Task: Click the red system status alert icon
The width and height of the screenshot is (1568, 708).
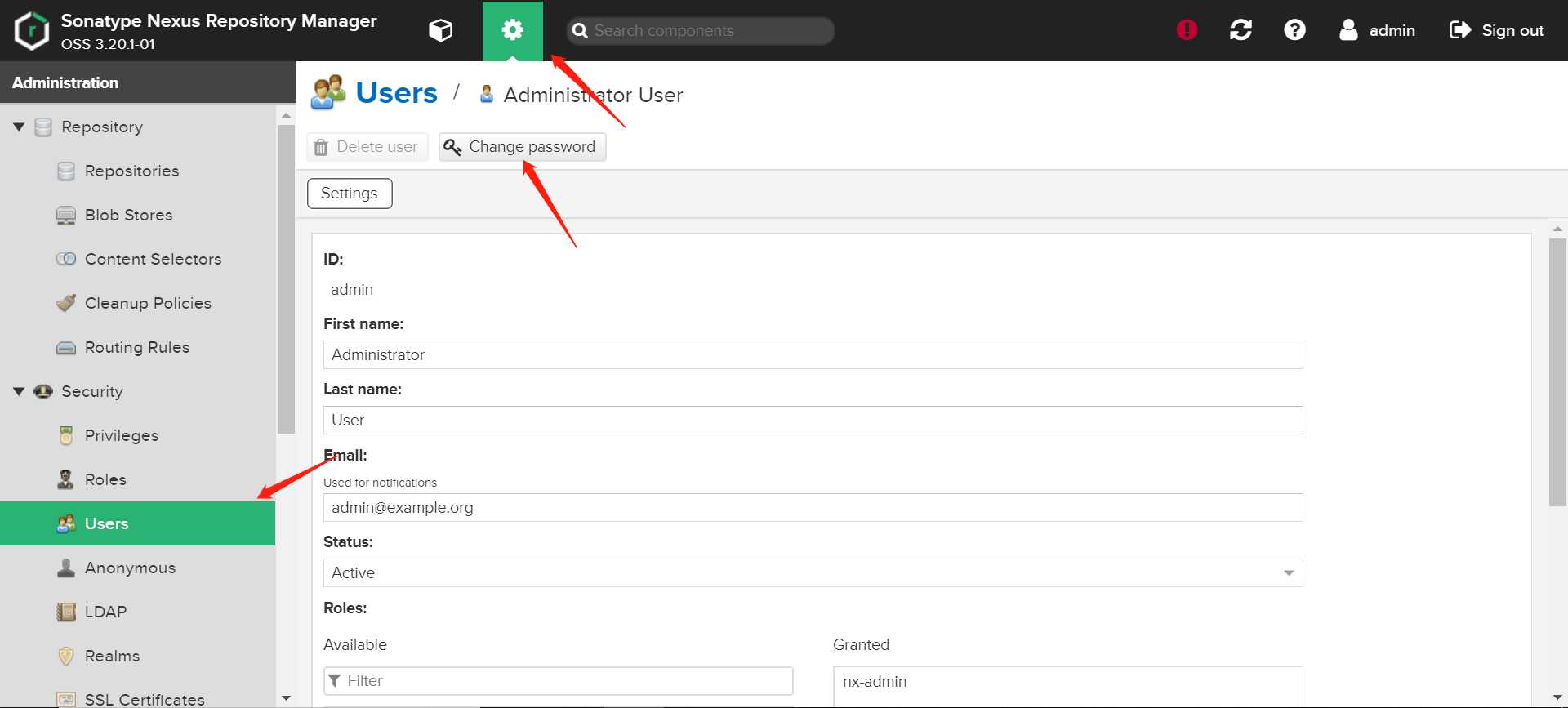Action: click(x=1187, y=30)
